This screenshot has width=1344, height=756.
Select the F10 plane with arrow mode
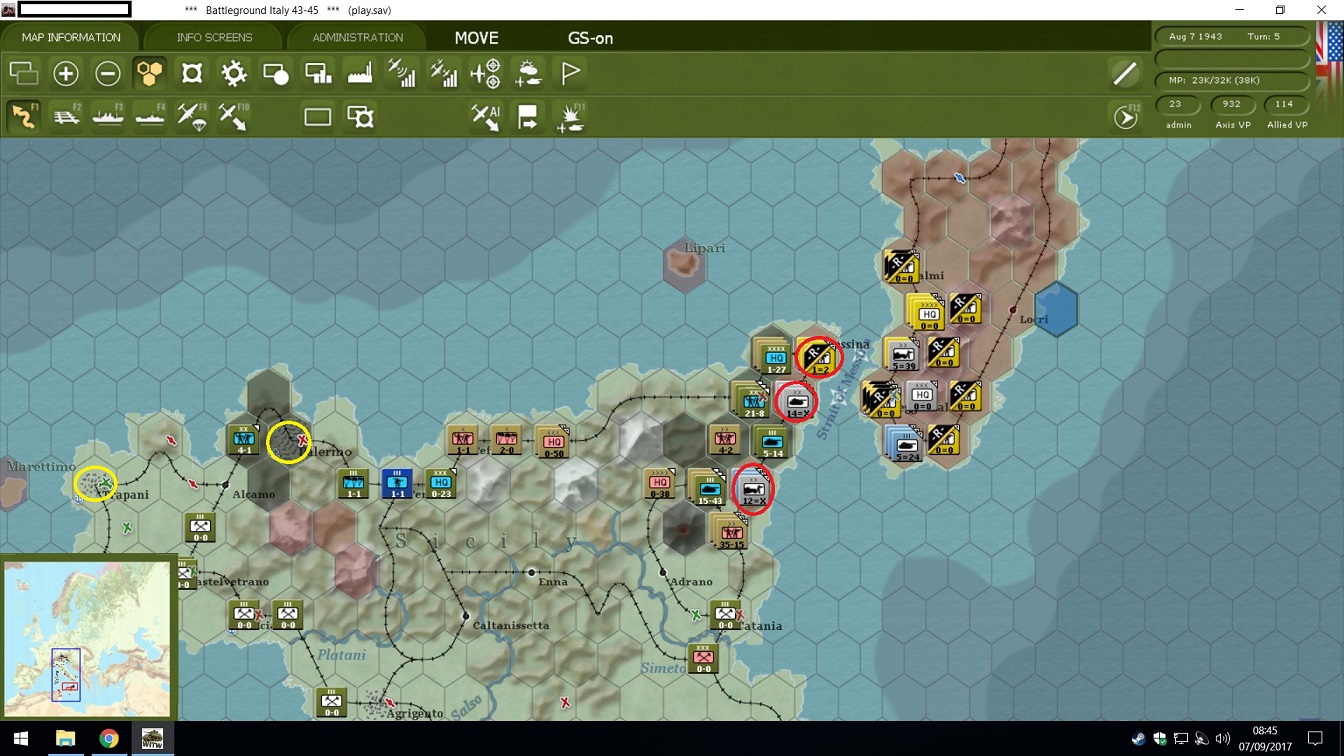pyautogui.click(x=234, y=117)
